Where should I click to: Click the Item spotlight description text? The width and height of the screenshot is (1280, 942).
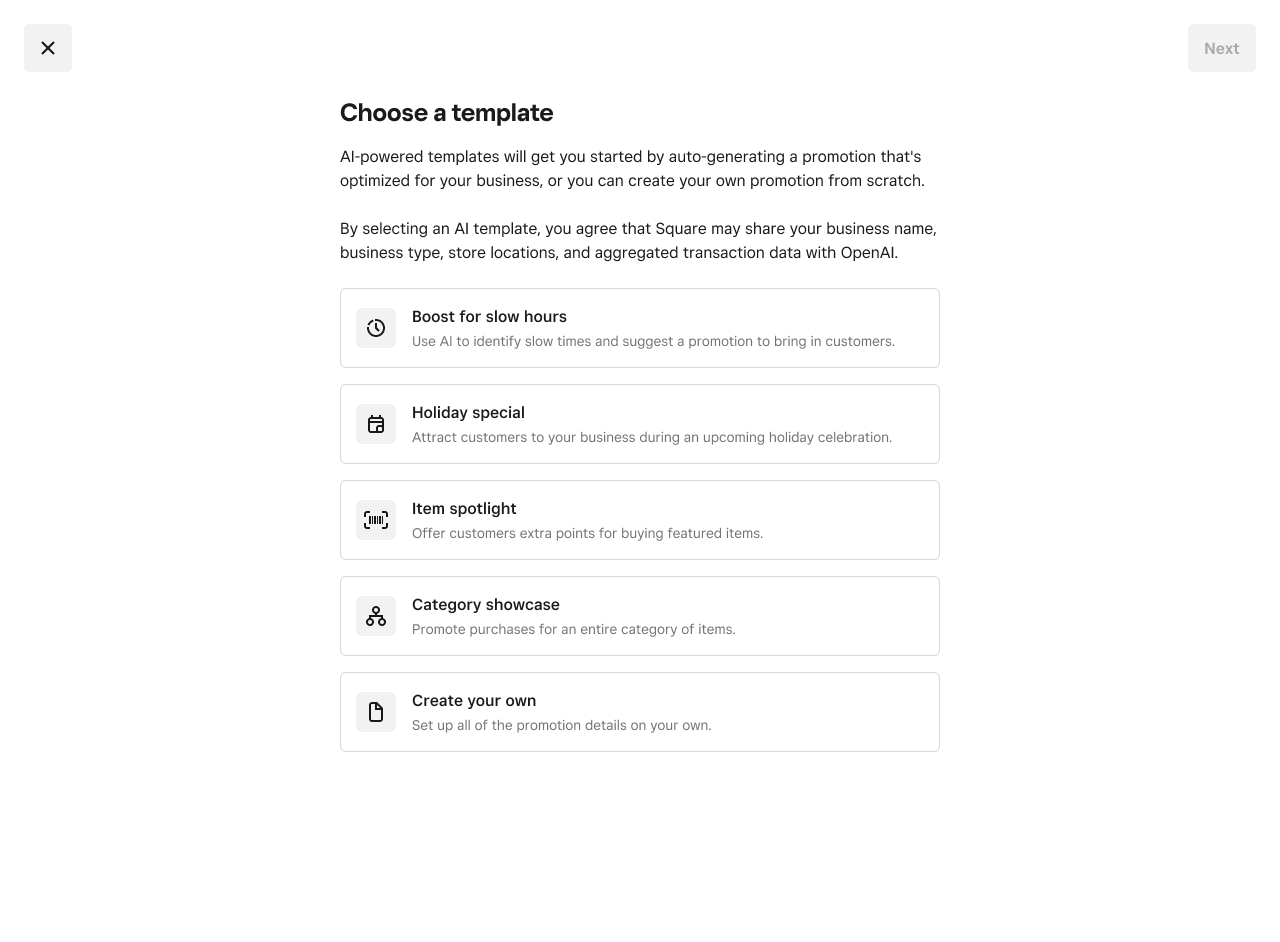[x=587, y=533]
